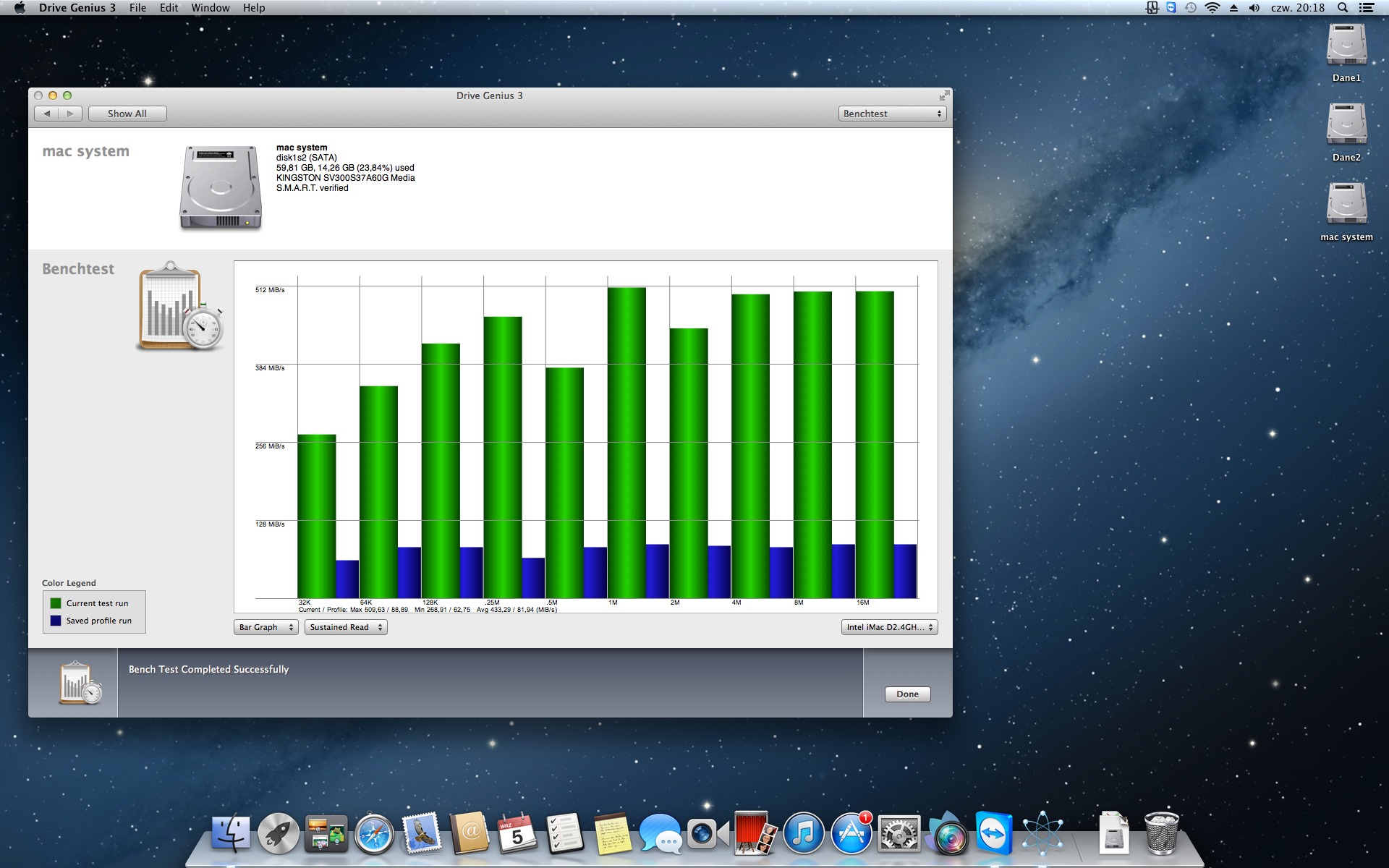Open the App Store with the update badge
1389x868 pixels.
851,833
